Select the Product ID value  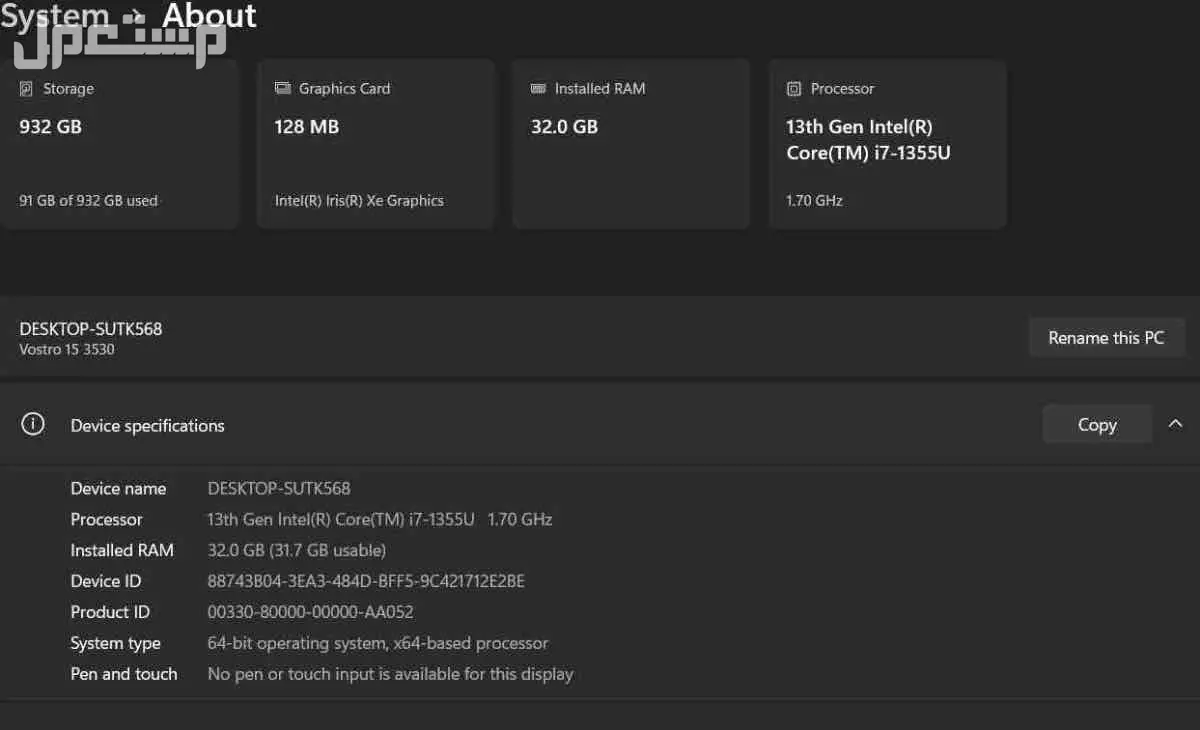point(310,612)
